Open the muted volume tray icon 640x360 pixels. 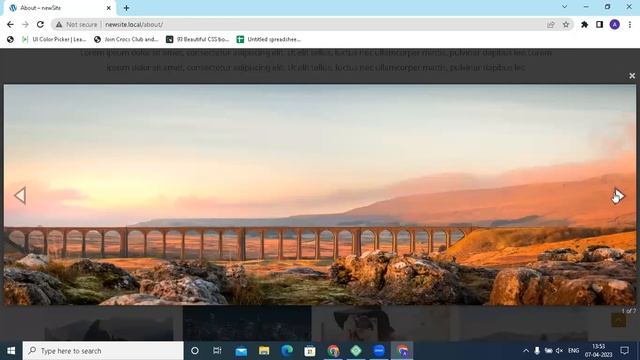click(x=560, y=351)
